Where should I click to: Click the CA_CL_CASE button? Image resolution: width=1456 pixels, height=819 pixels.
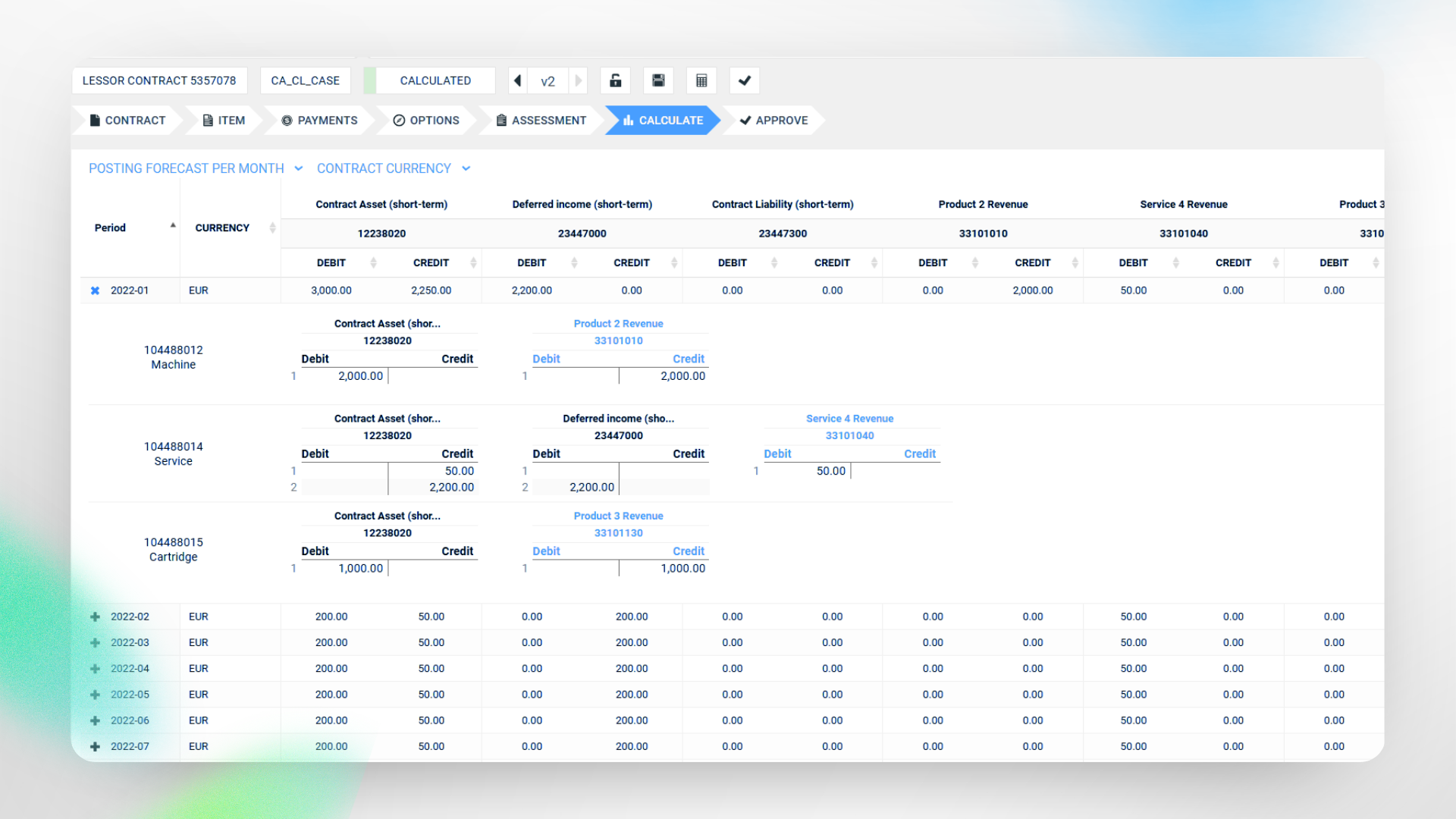point(306,80)
